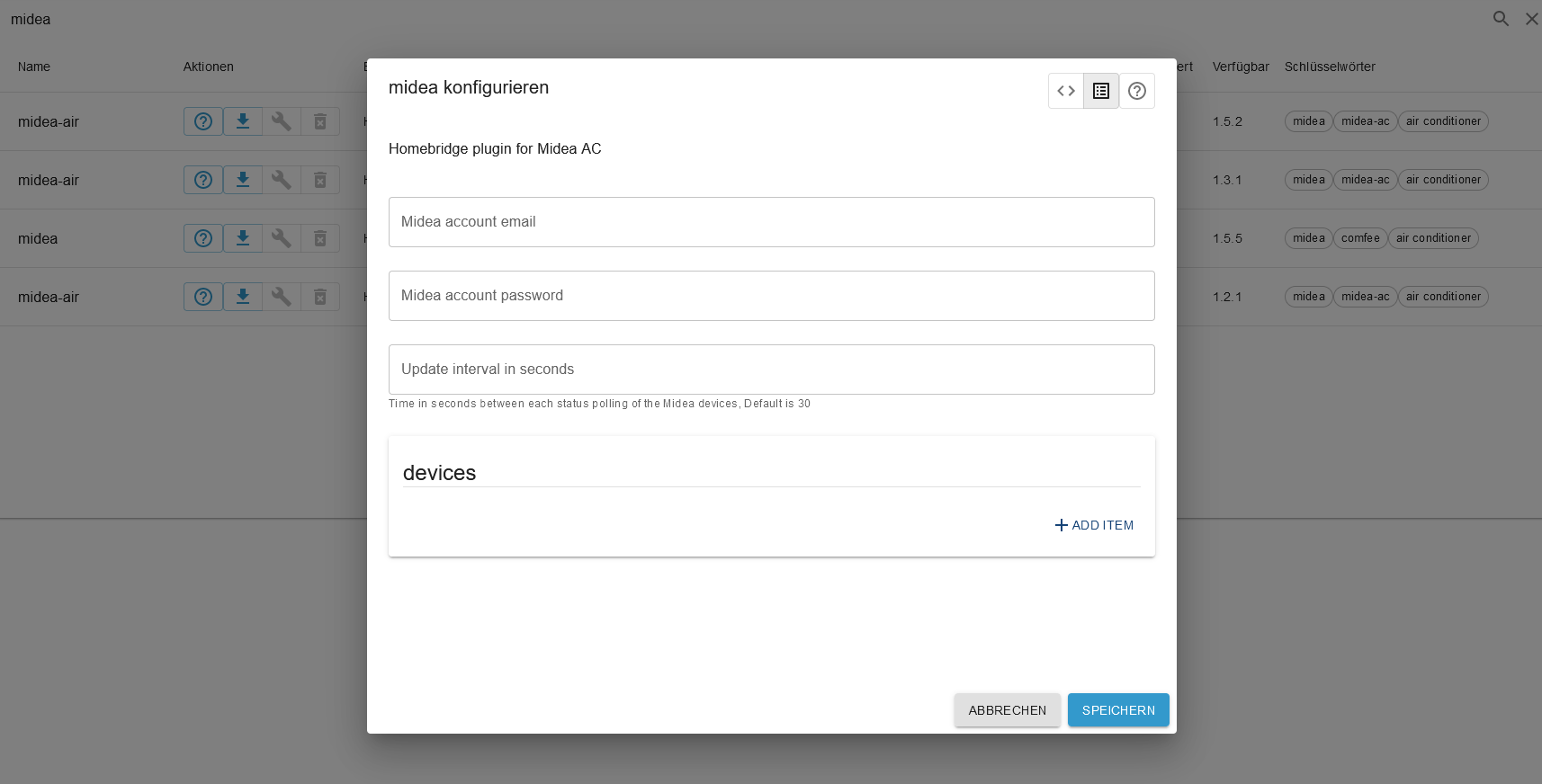Click midea-ac chip in the 1.2.1 row

1366,297
